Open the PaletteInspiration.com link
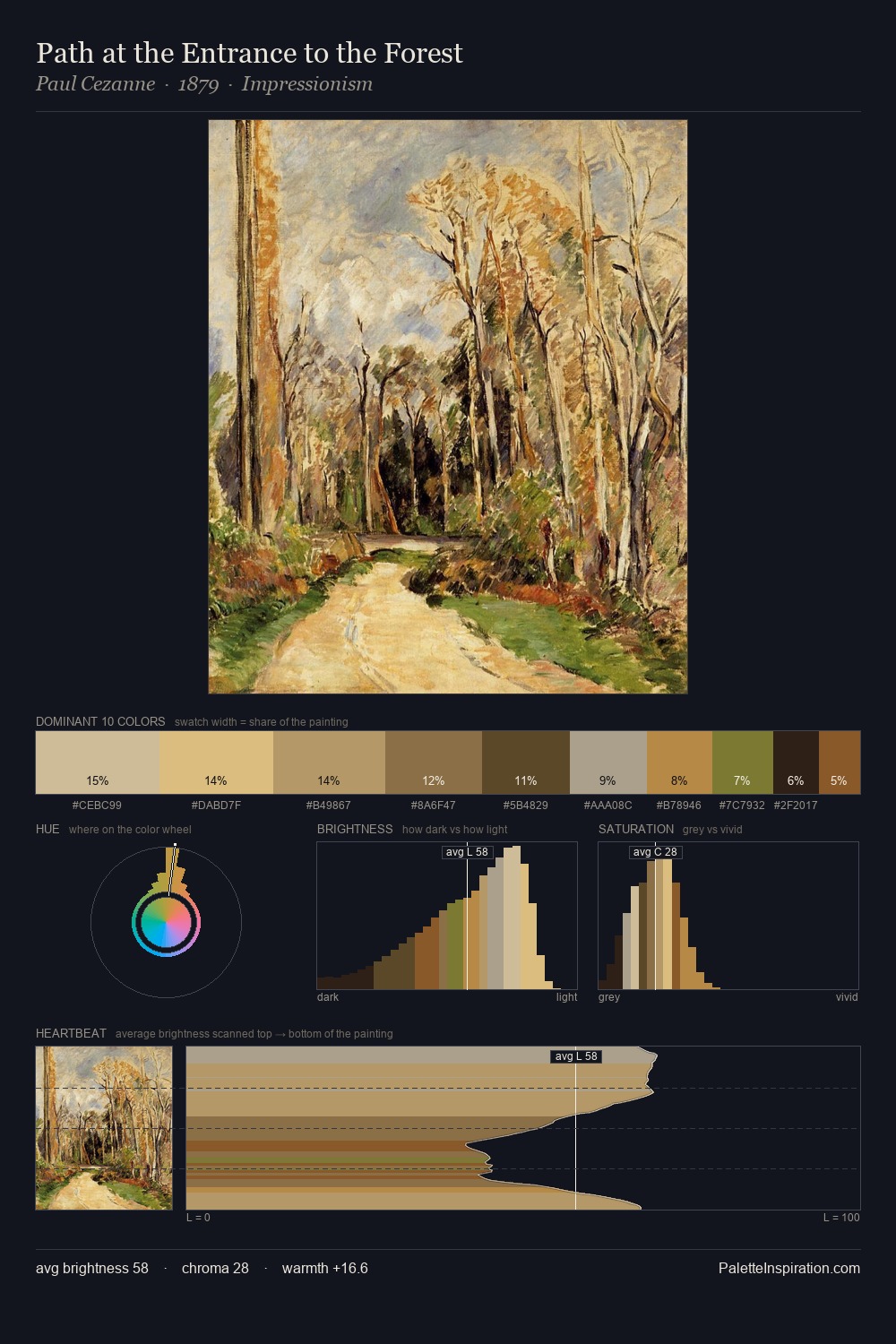The width and height of the screenshot is (896, 1344). coord(789,1268)
